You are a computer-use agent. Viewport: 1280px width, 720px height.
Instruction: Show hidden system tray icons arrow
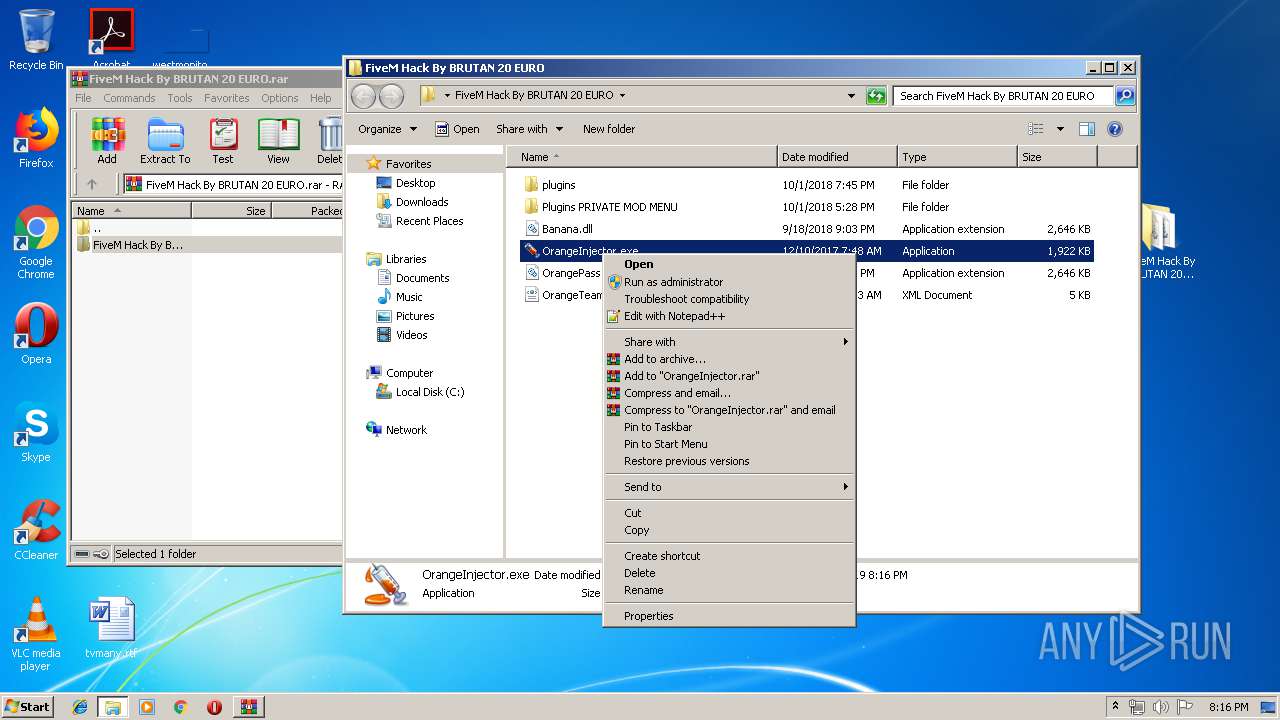tap(1115, 707)
